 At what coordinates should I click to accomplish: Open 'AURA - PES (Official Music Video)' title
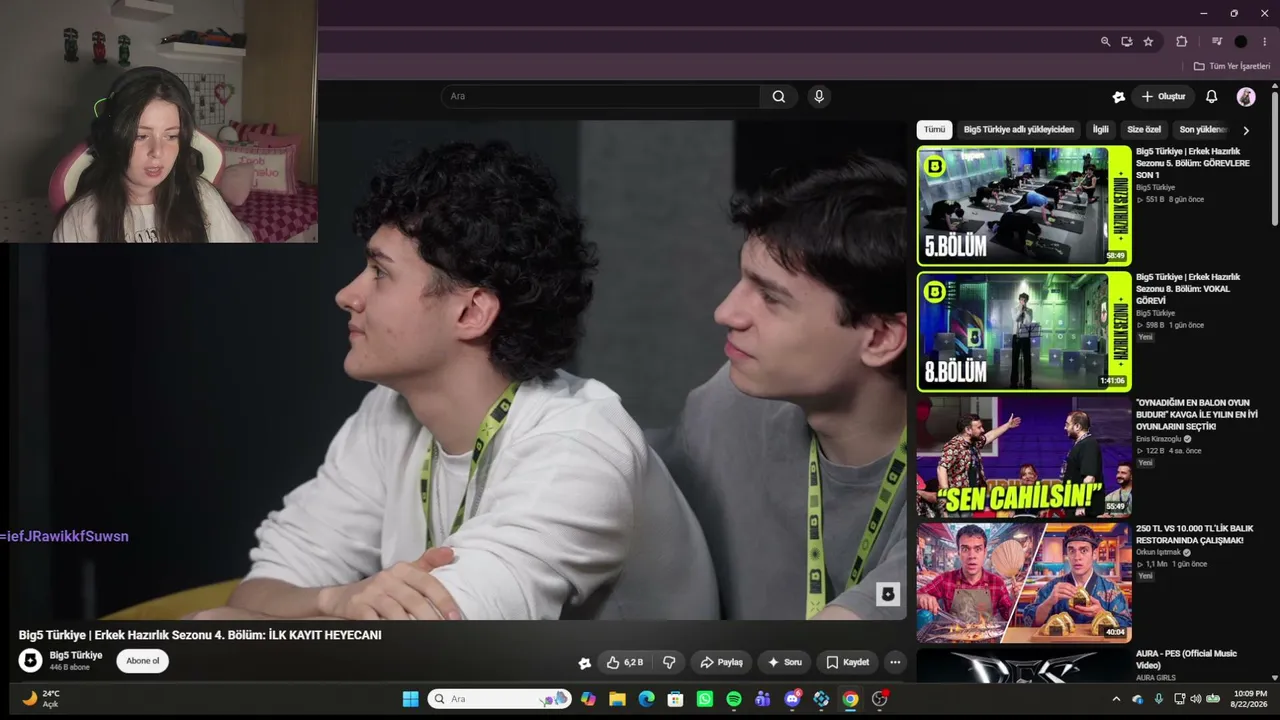tap(1186, 660)
